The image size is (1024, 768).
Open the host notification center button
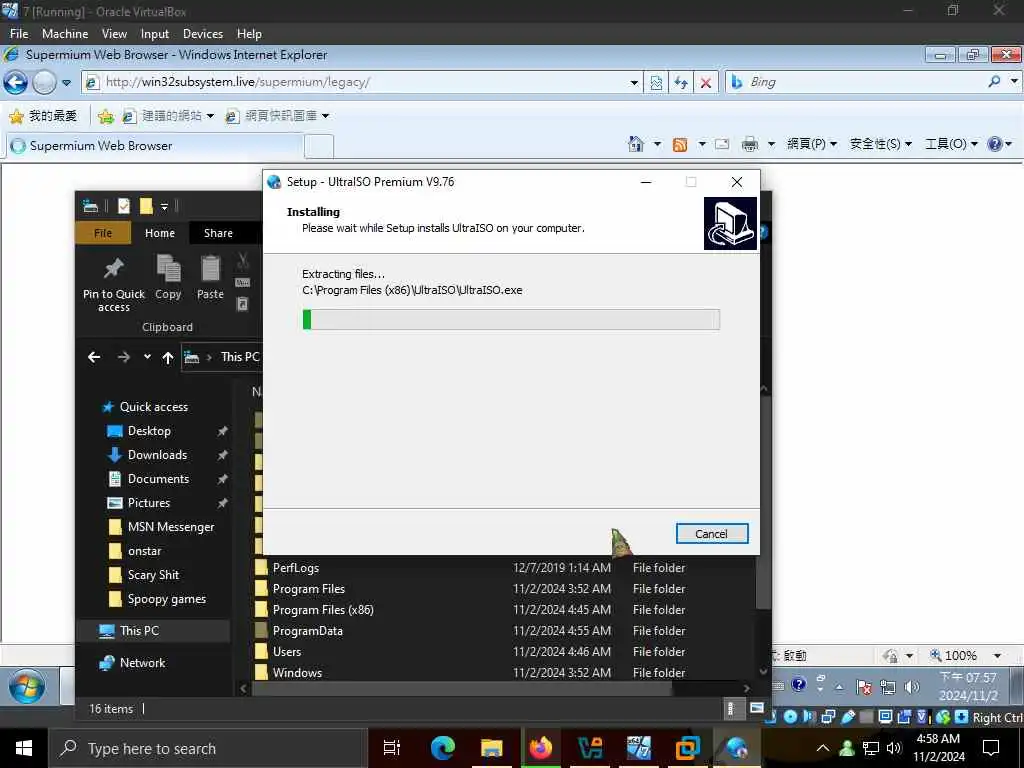(991, 748)
